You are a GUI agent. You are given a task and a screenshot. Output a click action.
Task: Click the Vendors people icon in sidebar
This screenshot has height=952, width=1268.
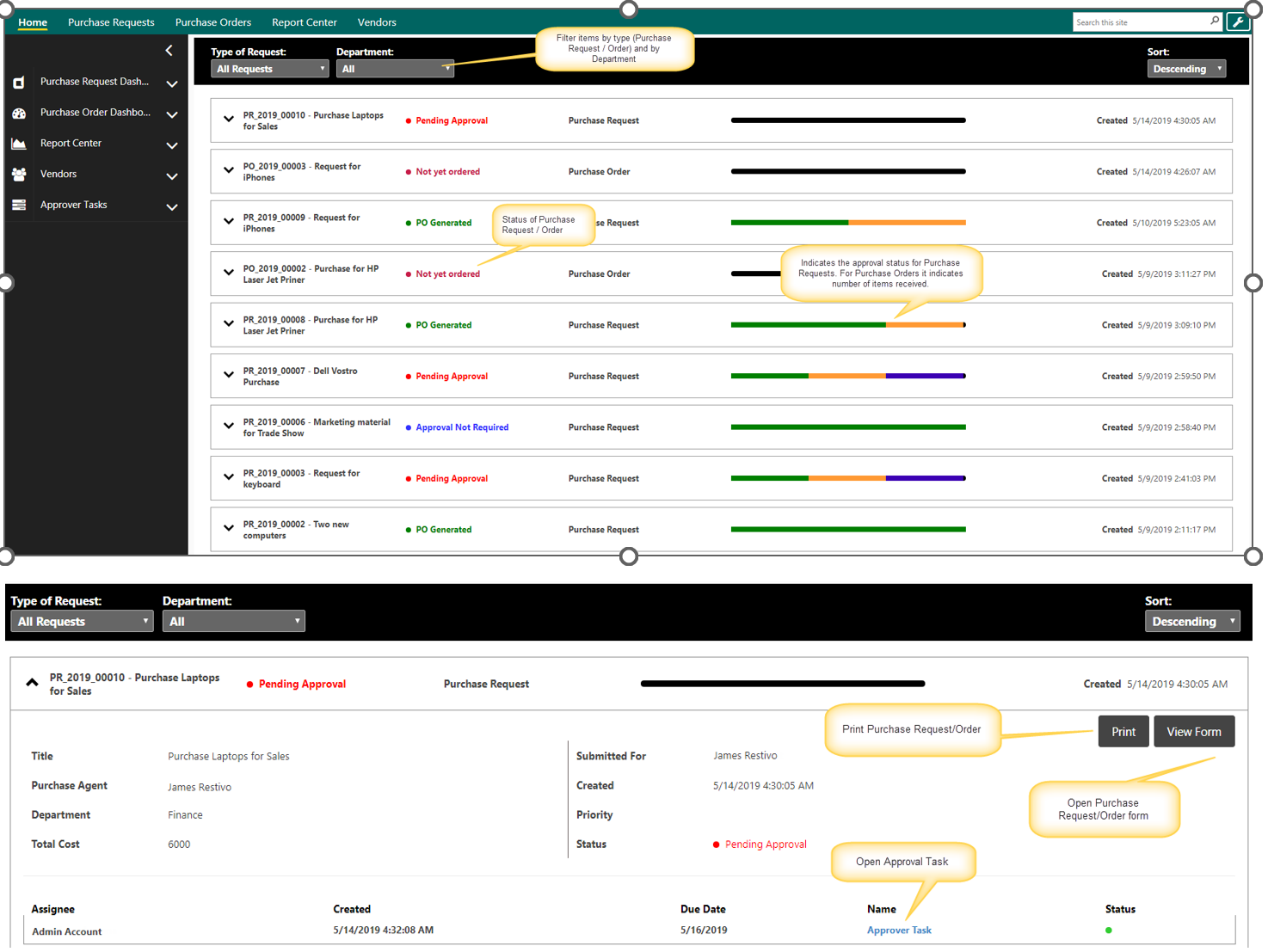coord(19,175)
